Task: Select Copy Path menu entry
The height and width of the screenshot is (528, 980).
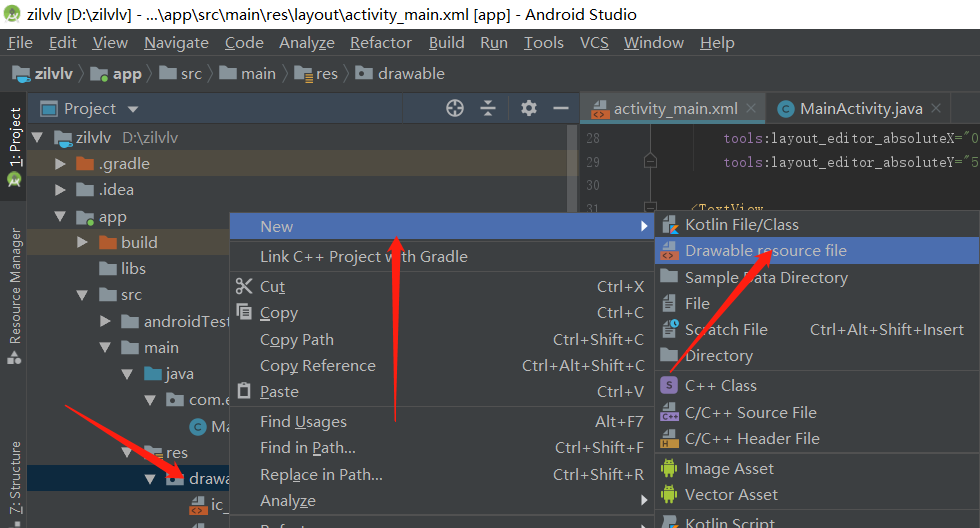Action: point(442,339)
